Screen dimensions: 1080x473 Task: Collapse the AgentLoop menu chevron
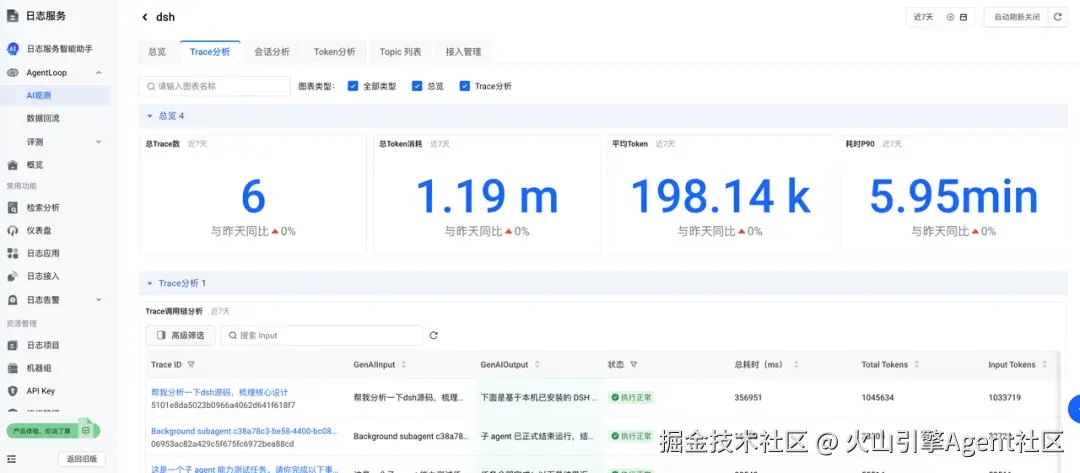point(98,72)
